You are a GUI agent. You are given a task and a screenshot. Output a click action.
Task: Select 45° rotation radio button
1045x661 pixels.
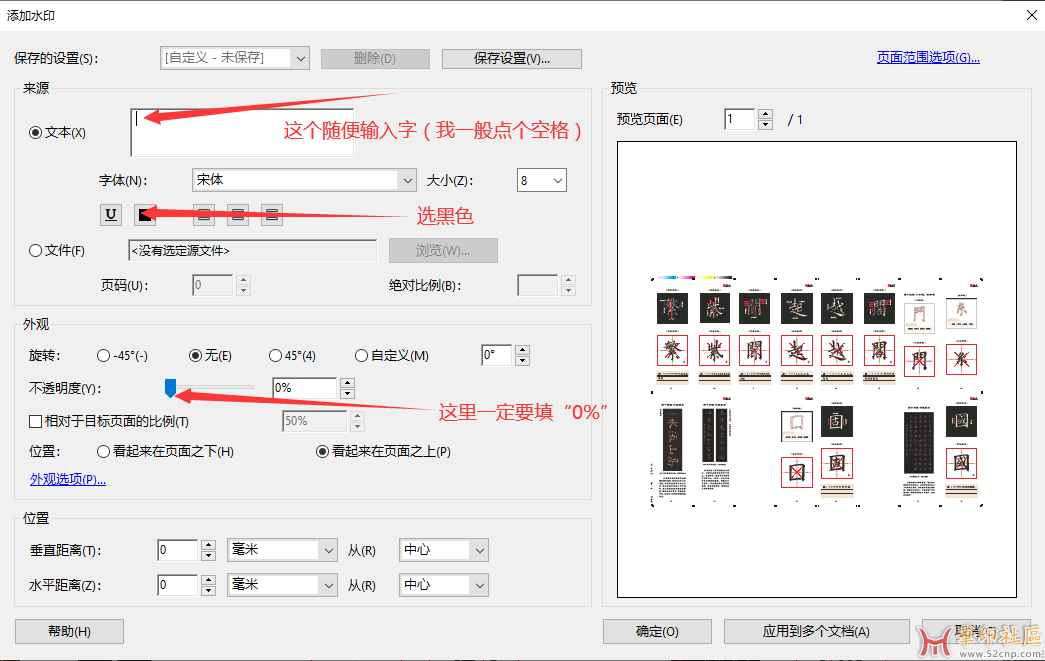tap(275, 356)
